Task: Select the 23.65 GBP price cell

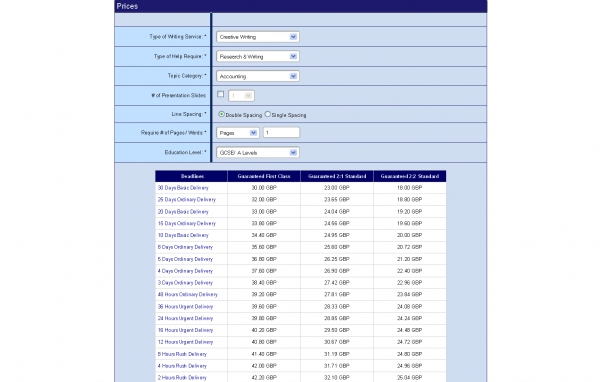Action: tap(337, 200)
